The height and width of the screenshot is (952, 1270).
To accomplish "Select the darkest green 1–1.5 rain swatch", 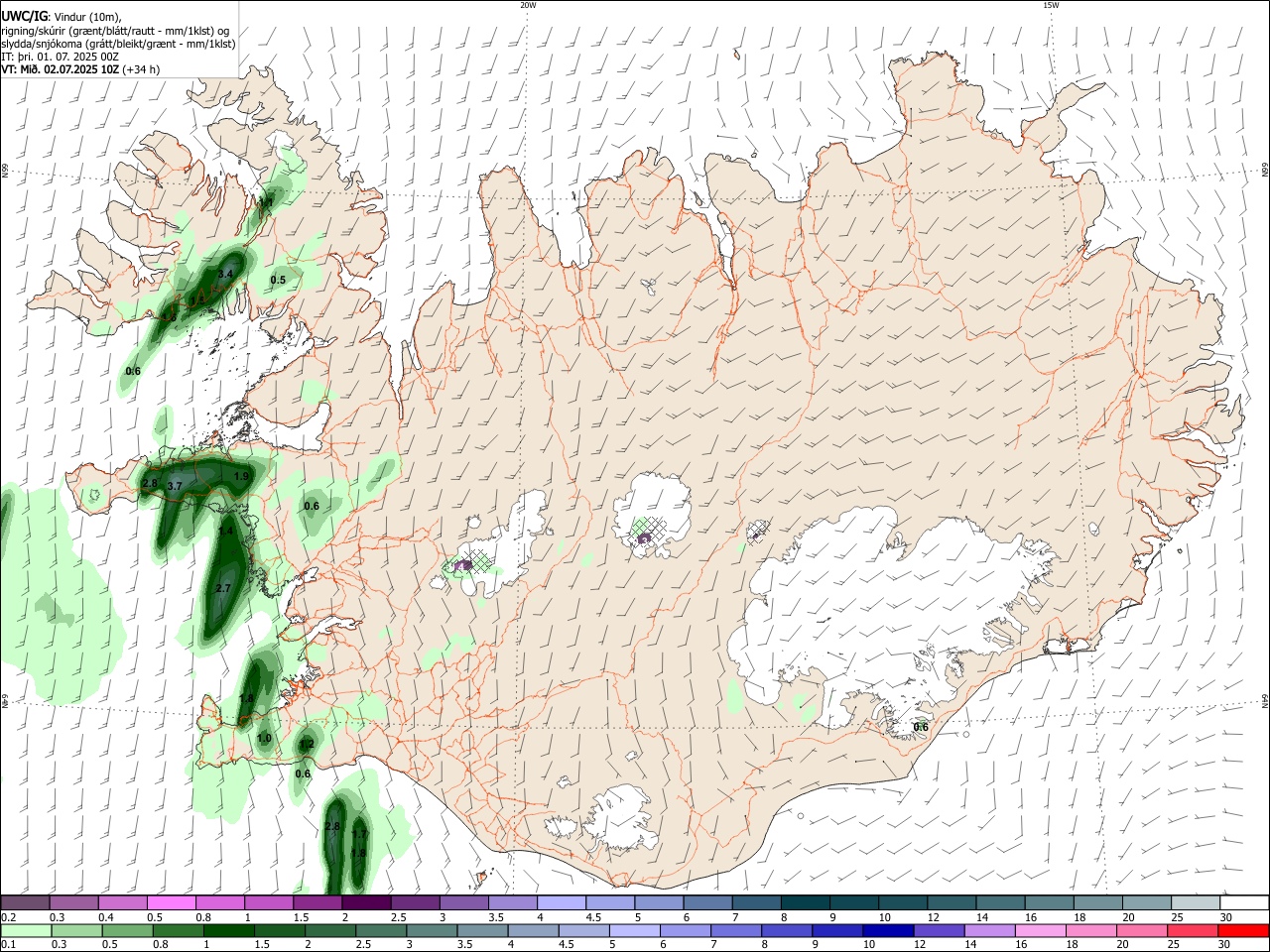I will 228,930.
